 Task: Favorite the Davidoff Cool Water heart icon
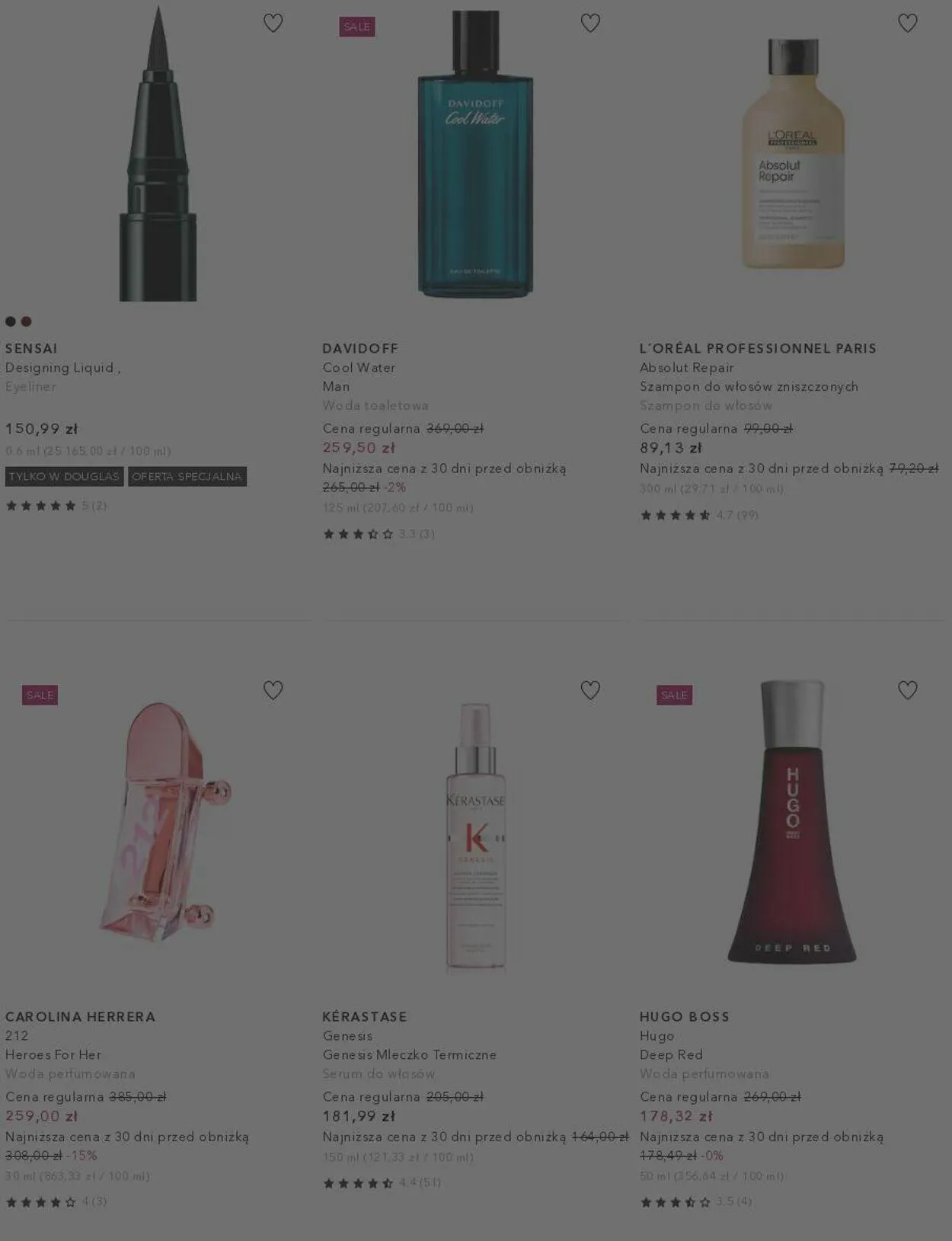tap(590, 23)
